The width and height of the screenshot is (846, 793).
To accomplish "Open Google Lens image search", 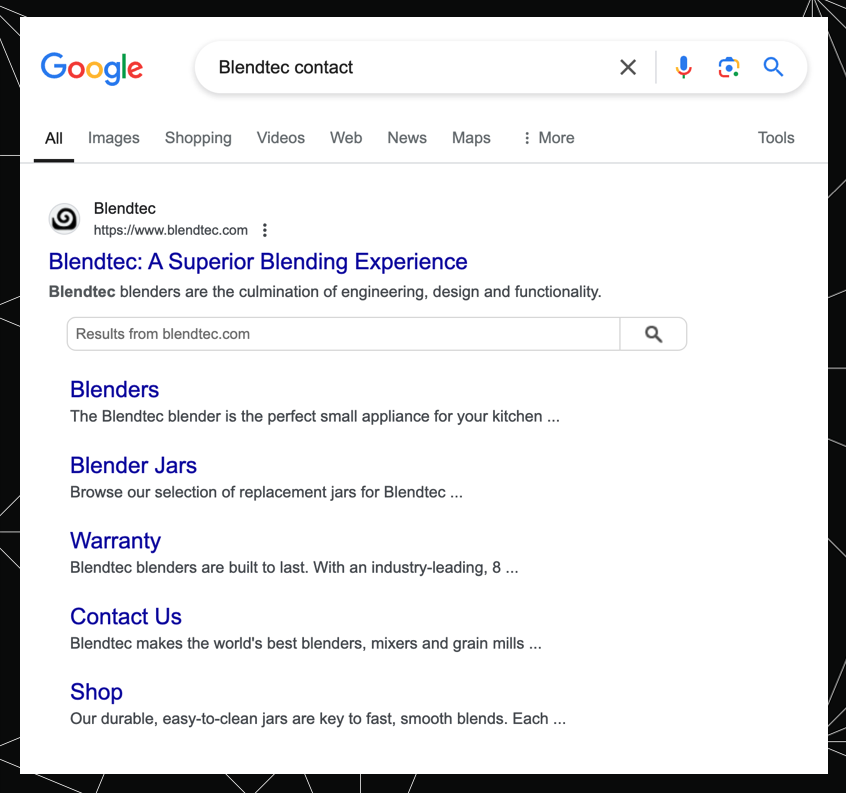I will 729,67.
